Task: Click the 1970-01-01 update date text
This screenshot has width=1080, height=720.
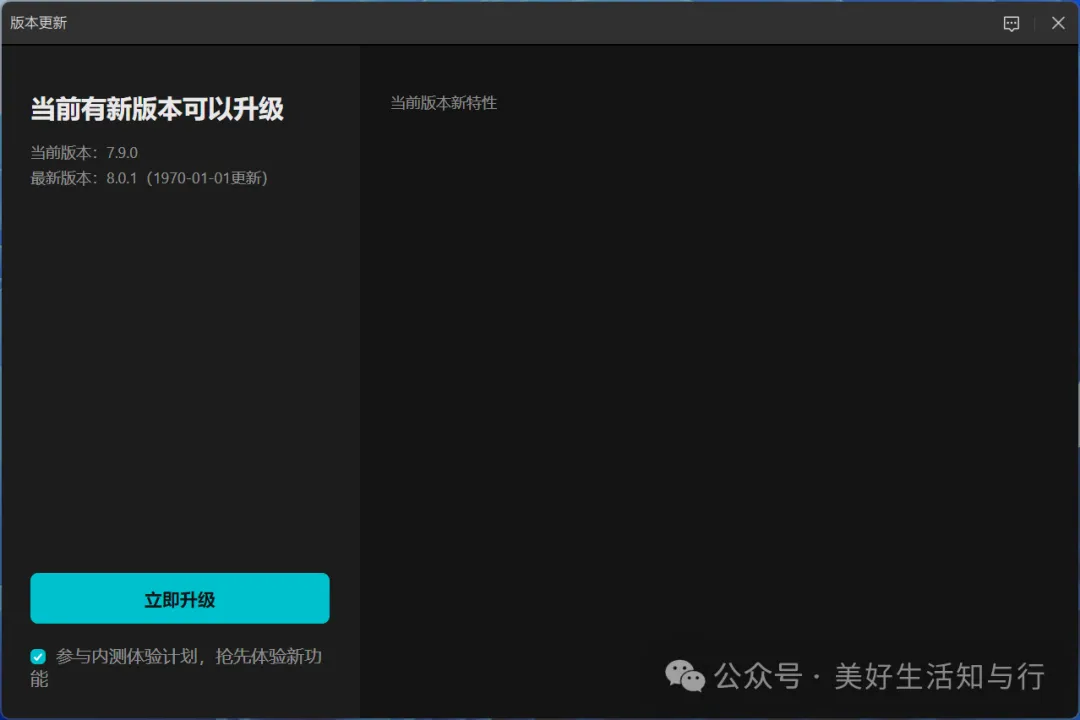Action: point(205,177)
